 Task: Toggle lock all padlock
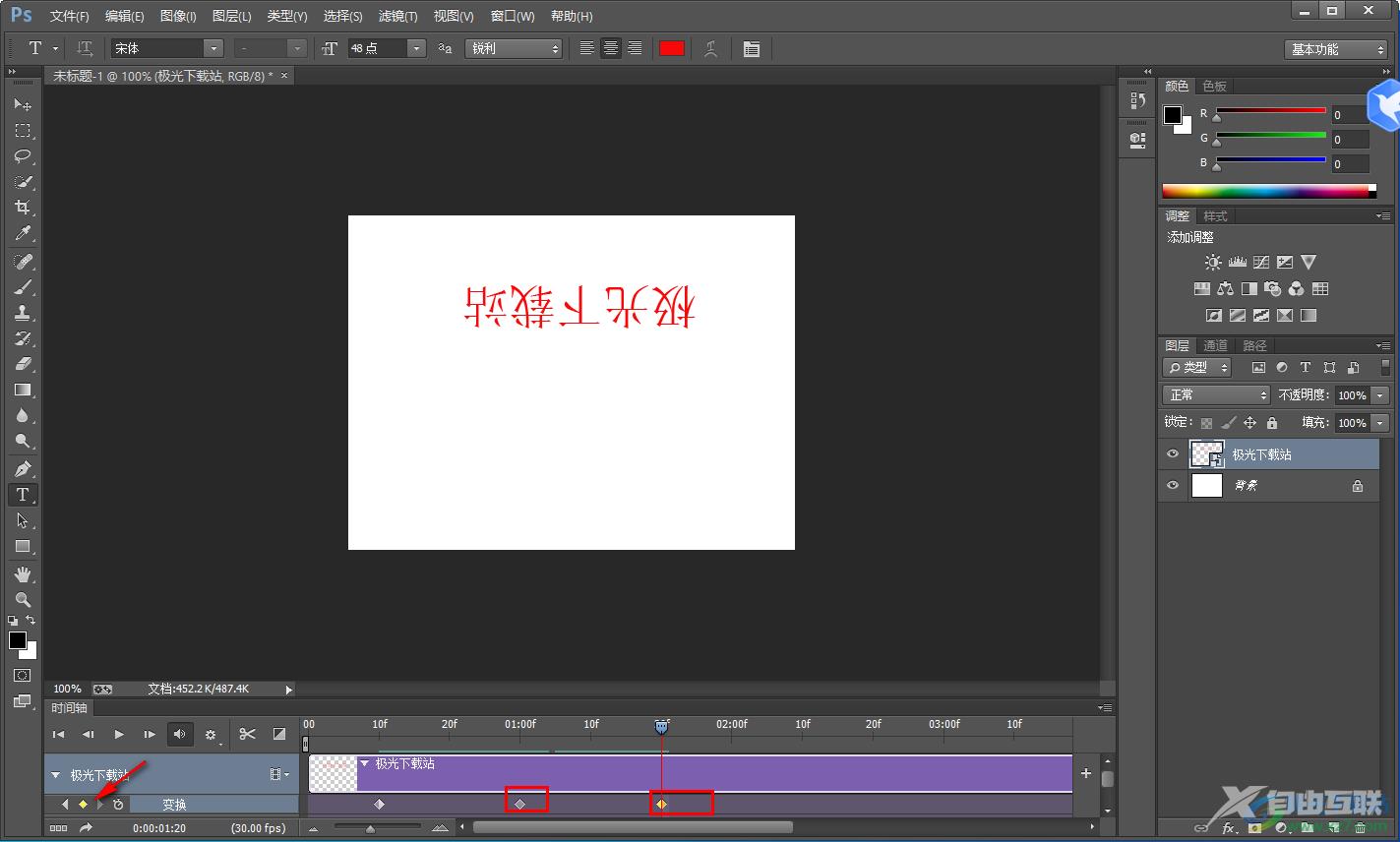pos(1272,423)
